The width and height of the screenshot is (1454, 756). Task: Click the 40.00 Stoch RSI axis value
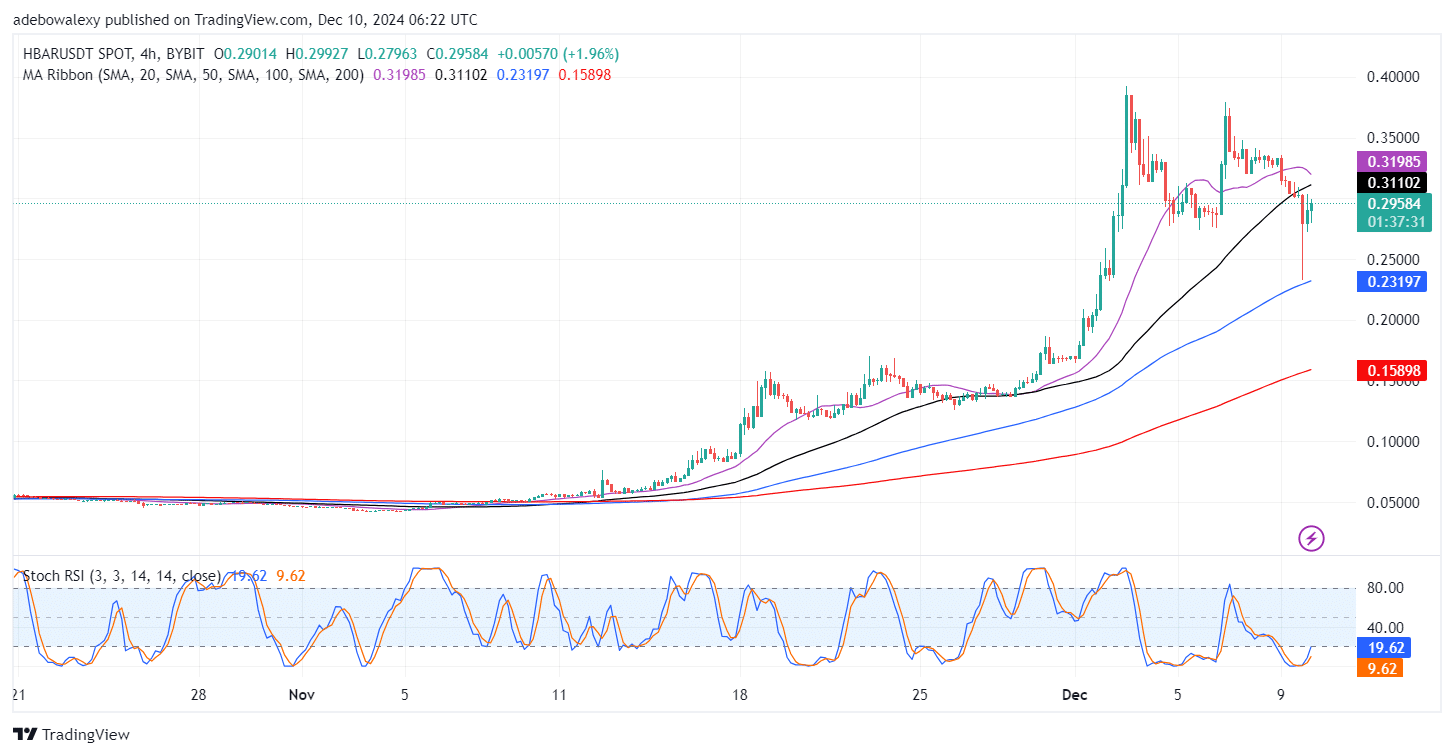pos(1384,627)
